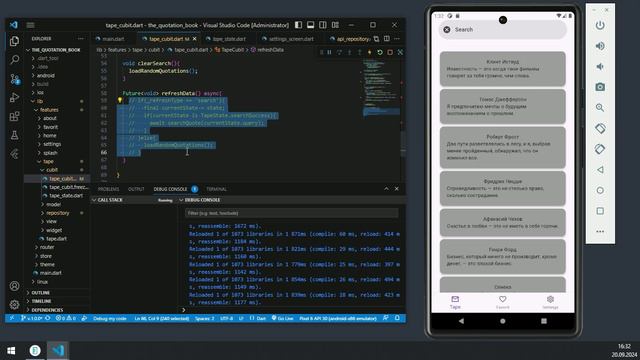Expand the TIMELINE section

[41, 301]
